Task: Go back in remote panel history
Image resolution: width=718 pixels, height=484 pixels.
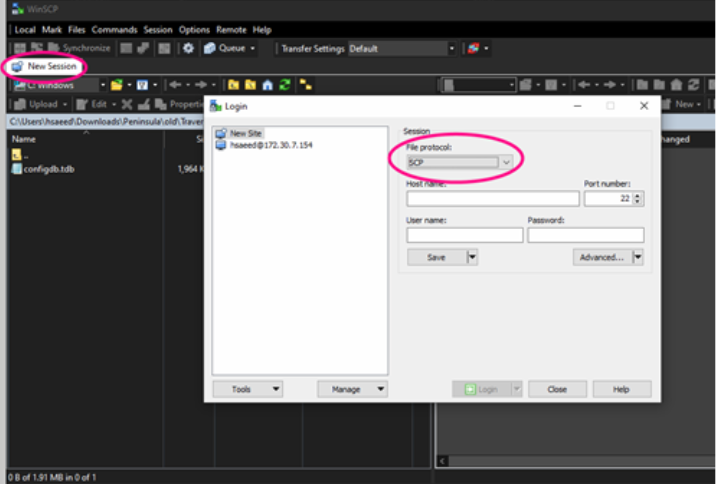Action: tap(584, 85)
